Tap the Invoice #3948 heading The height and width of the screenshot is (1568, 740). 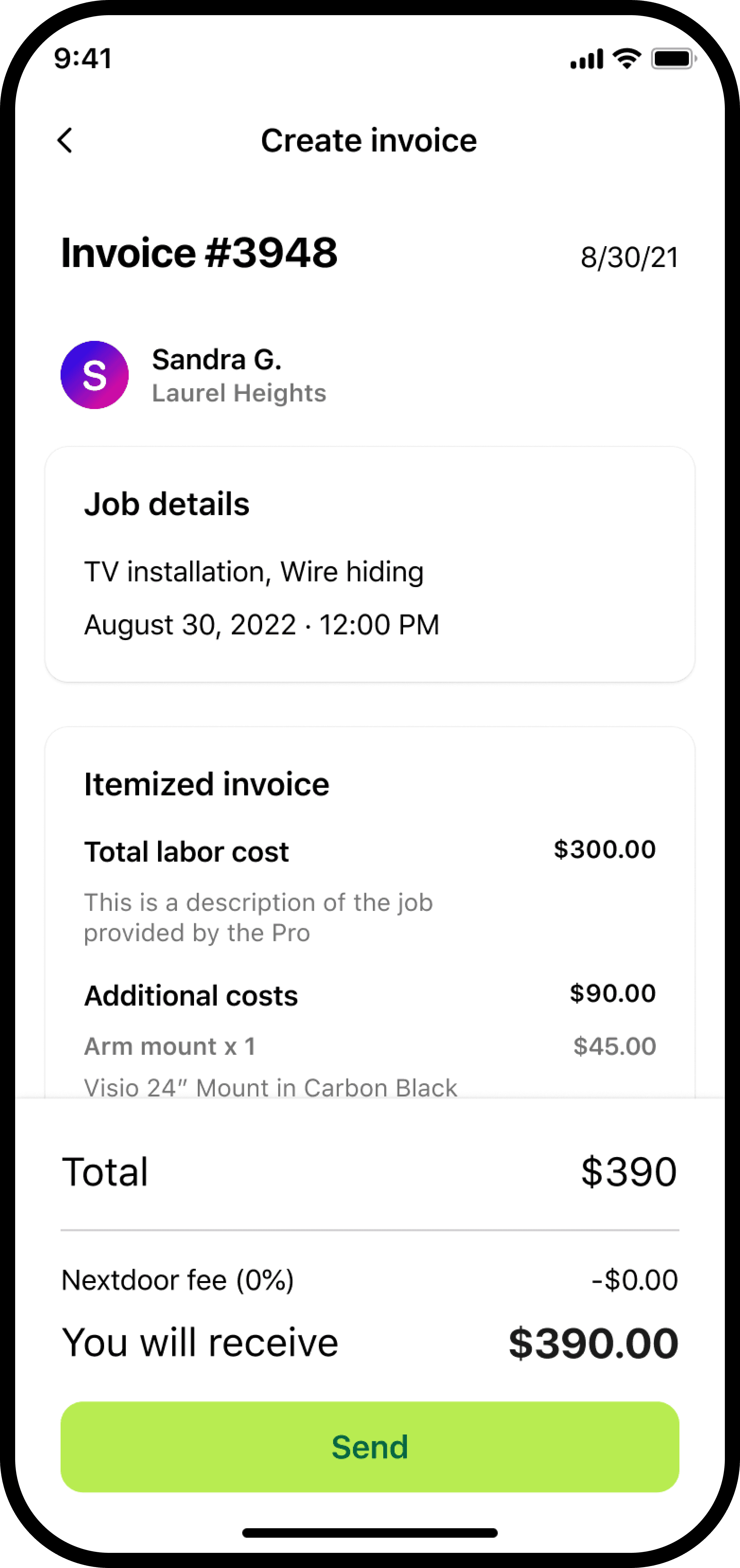pyautogui.click(x=199, y=252)
